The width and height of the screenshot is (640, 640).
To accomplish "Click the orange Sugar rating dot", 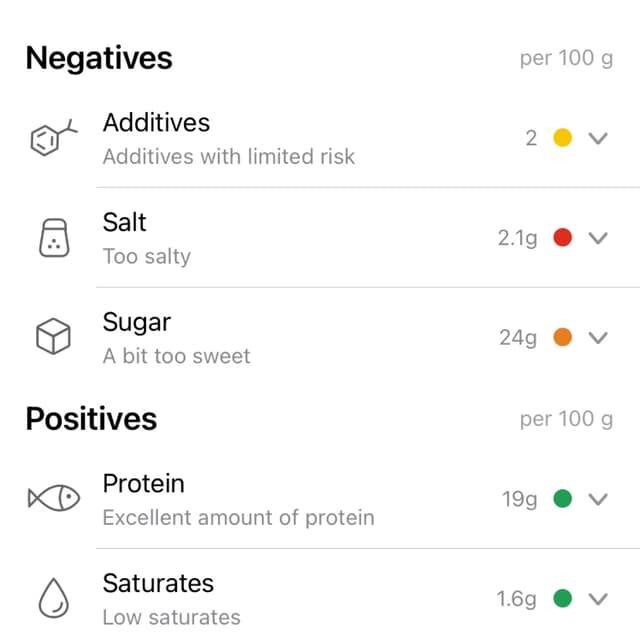I will (562, 337).
